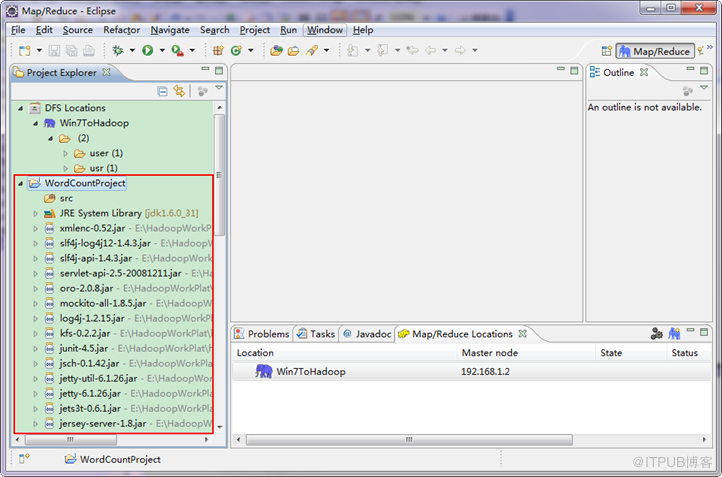The width and height of the screenshot is (722, 477).
Task: Open the Window menu
Action: pos(325,30)
